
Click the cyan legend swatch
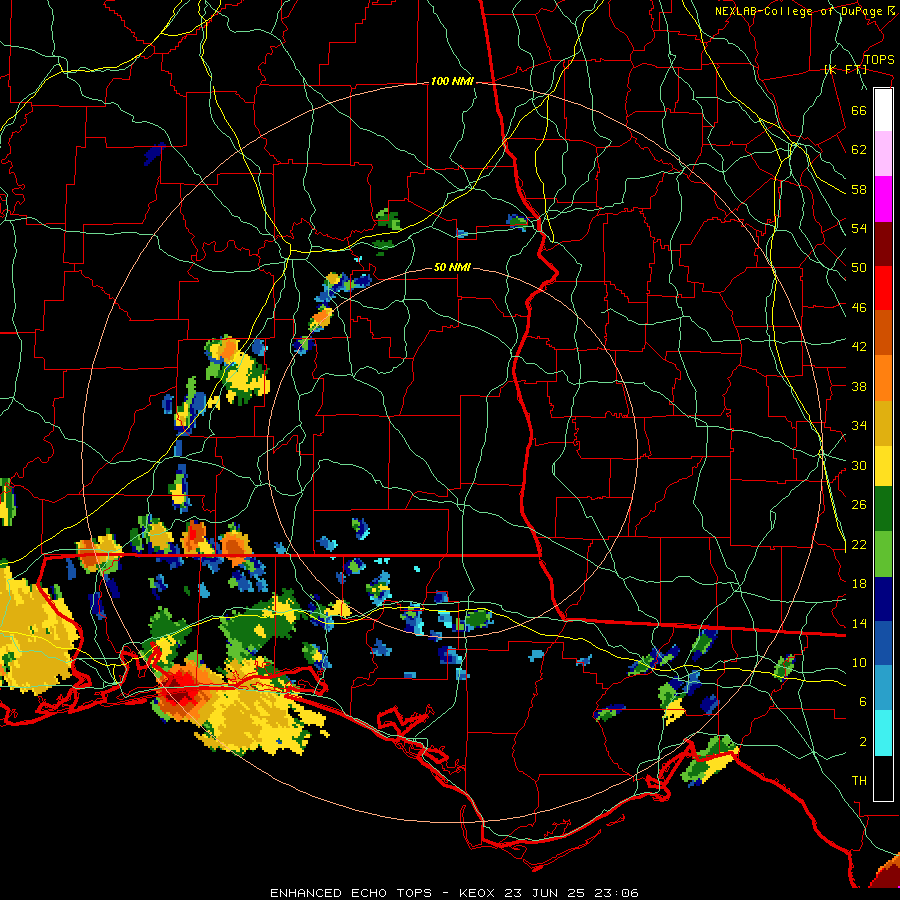[883, 734]
